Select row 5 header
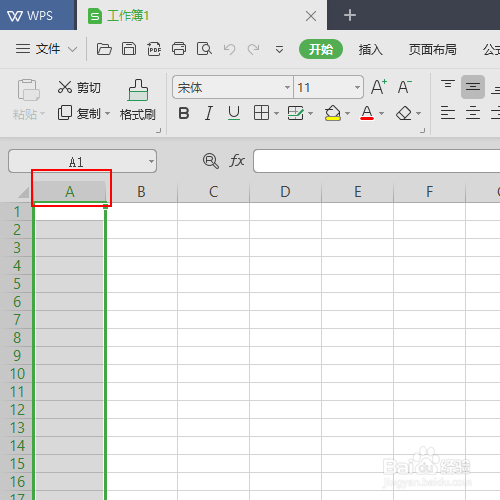The width and height of the screenshot is (500, 500). point(17,284)
